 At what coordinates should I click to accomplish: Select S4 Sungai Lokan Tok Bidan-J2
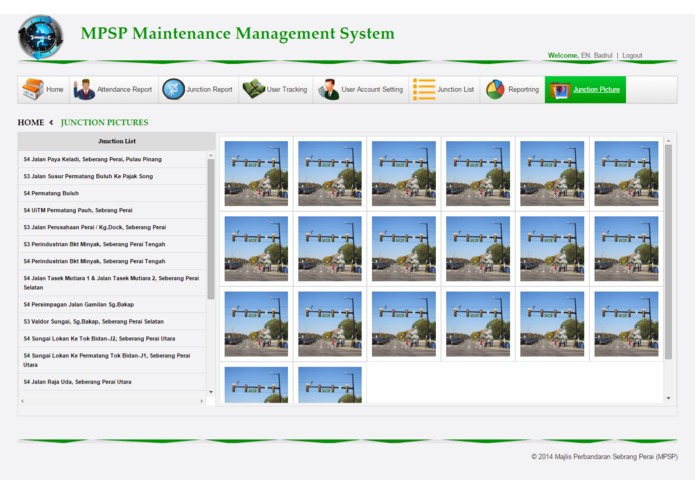[113, 338]
